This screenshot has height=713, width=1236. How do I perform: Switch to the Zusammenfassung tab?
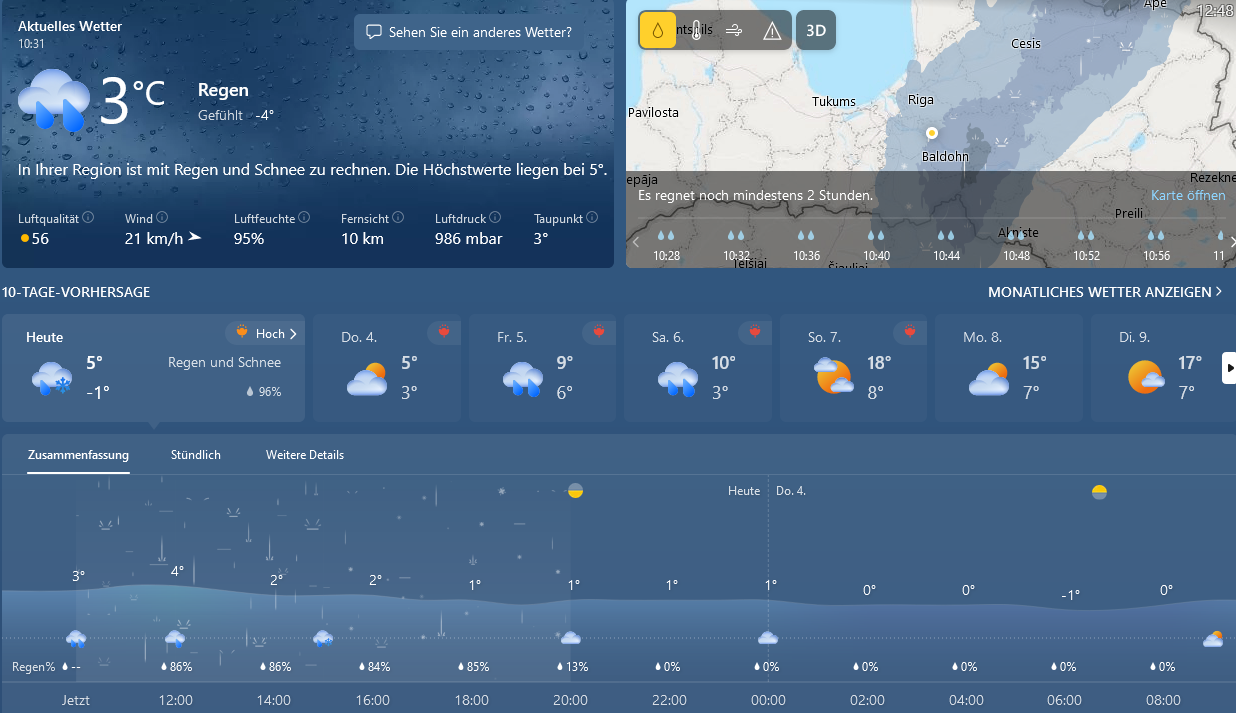[x=78, y=455]
